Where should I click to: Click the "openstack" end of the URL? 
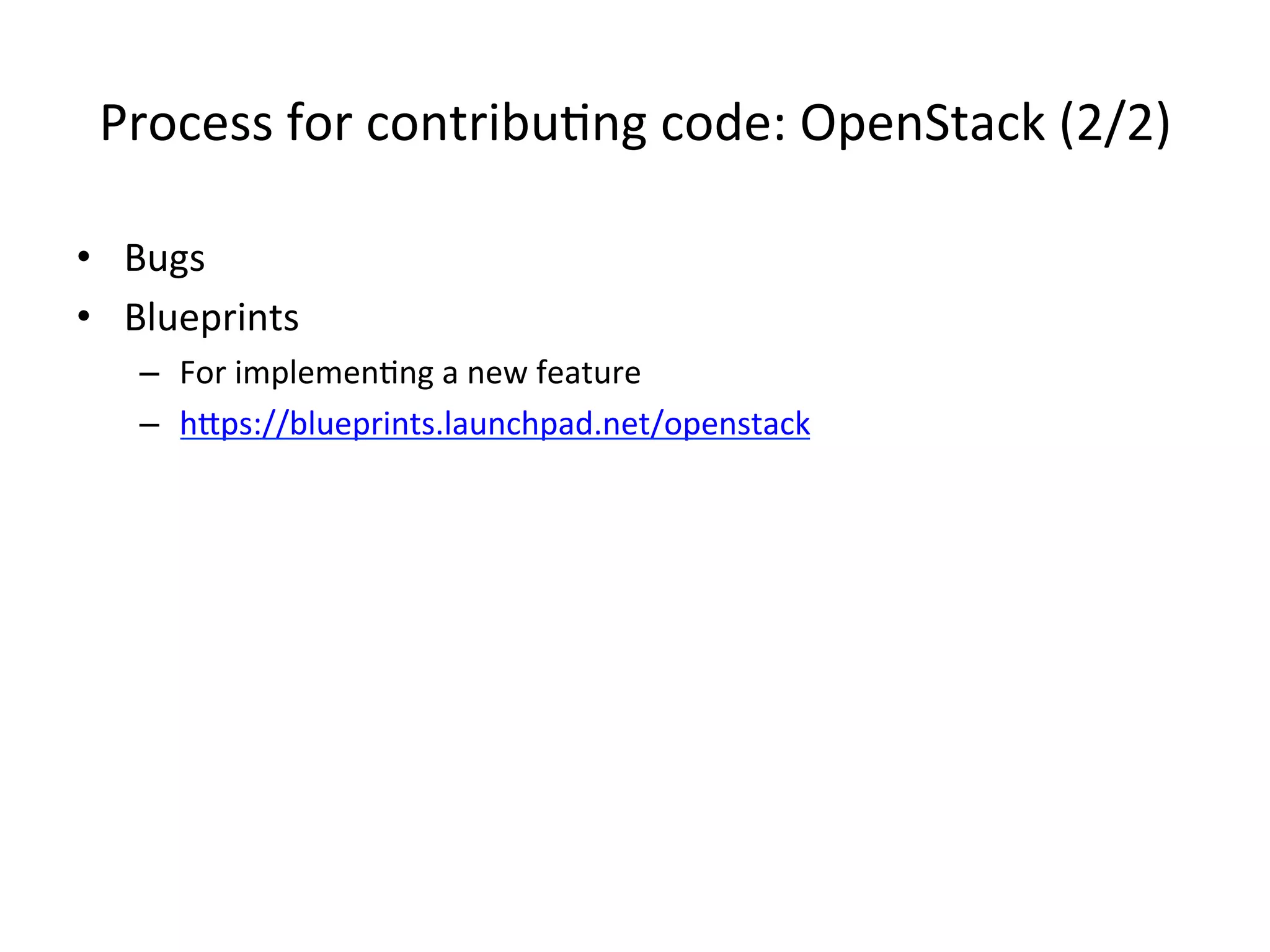[x=737, y=425]
